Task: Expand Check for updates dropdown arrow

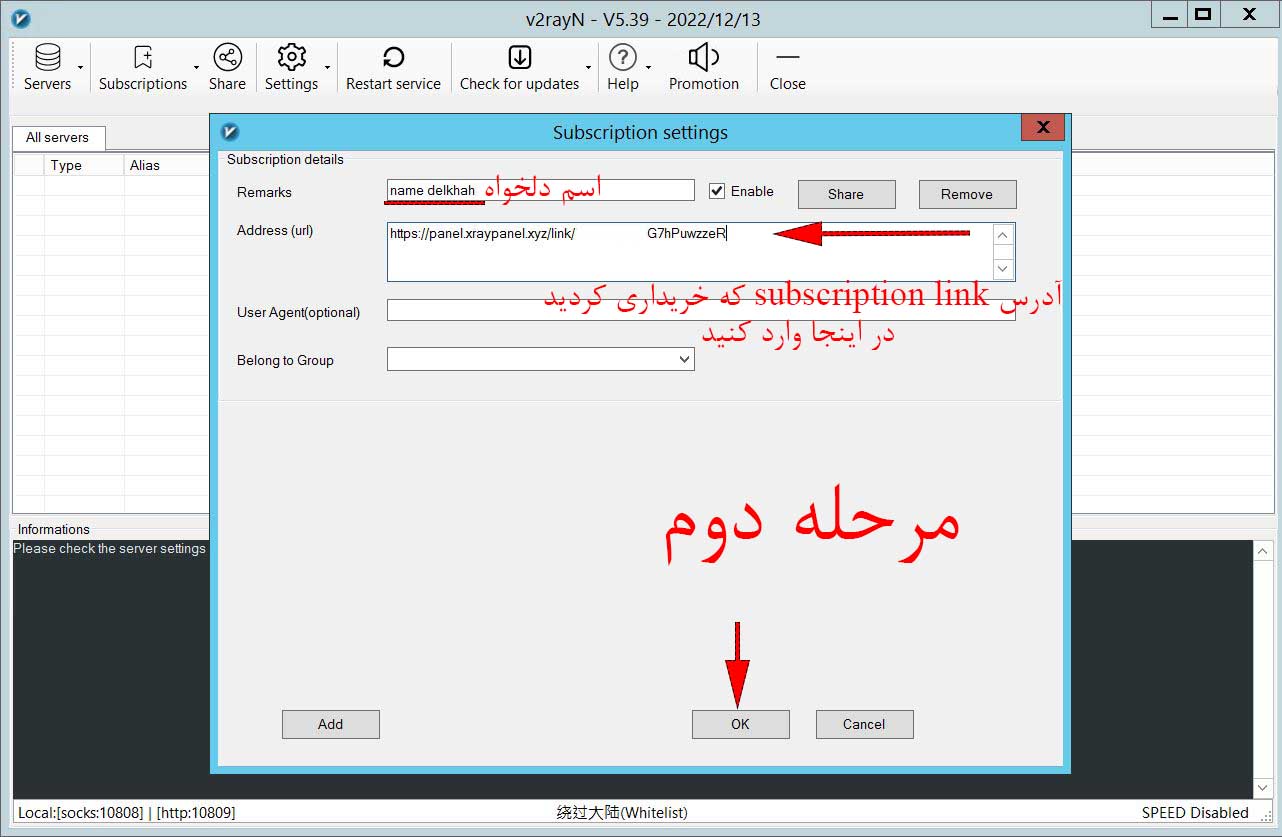Action: (588, 68)
